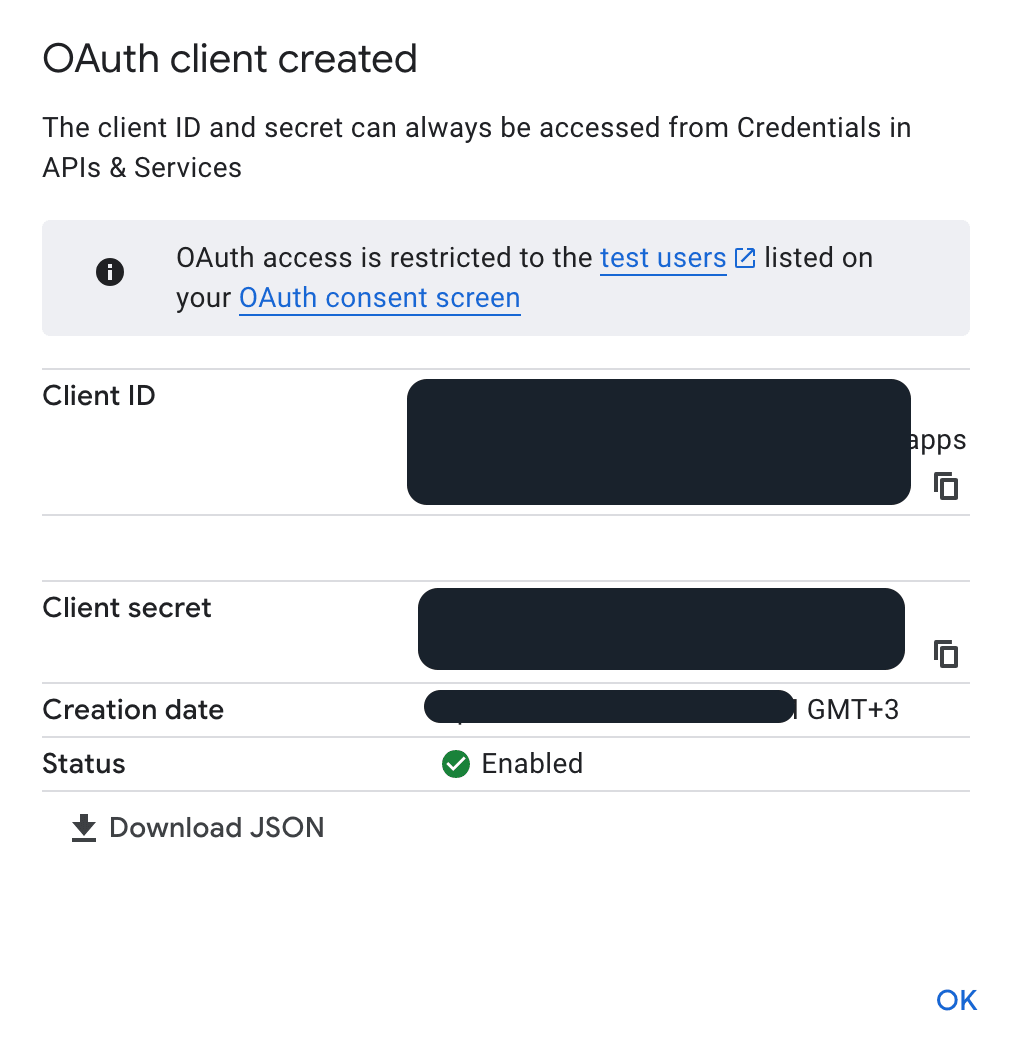Click the redacted Creation date value
The width and height of the screenshot is (1012, 1042).
pos(608,706)
